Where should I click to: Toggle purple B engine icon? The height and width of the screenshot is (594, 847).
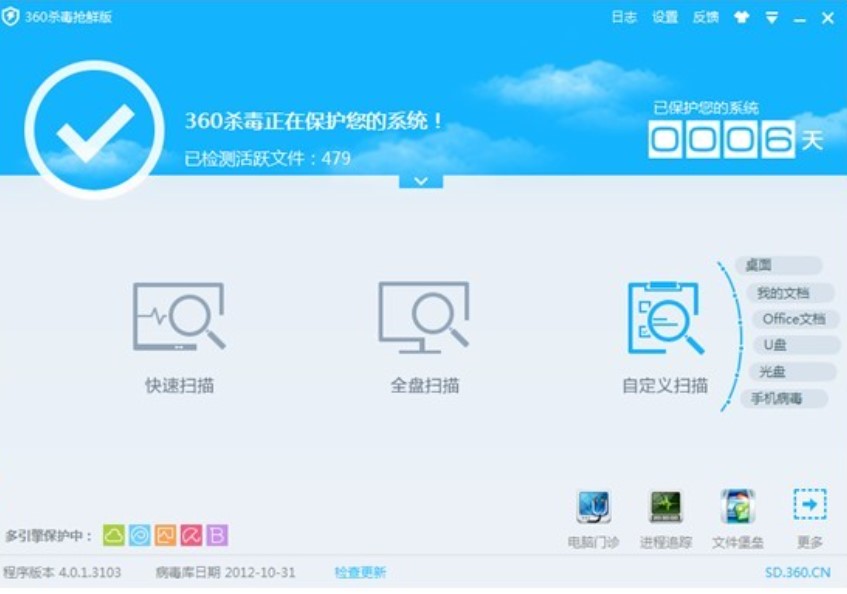point(217,535)
